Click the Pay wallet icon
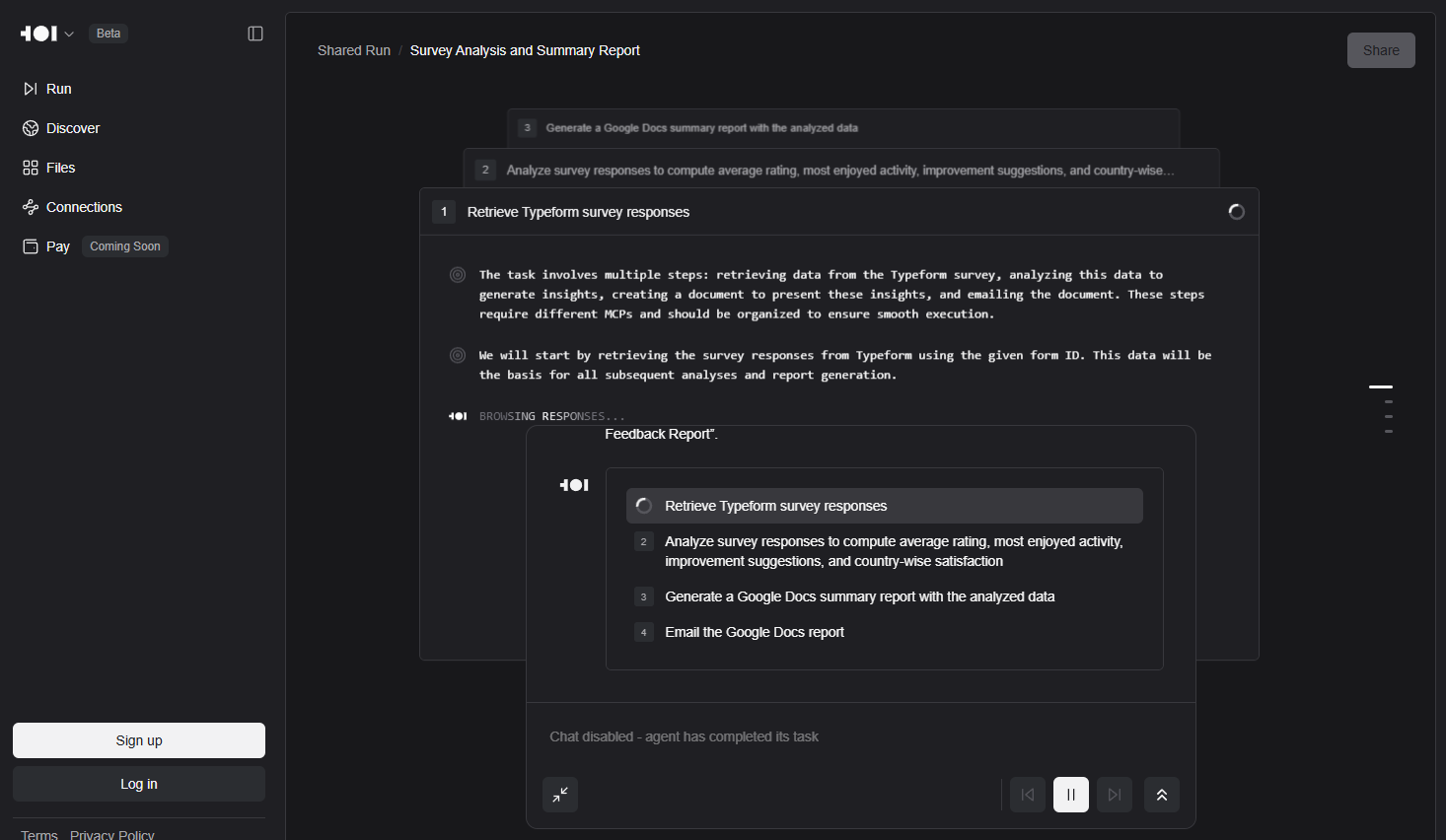The height and width of the screenshot is (840, 1446). 31,246
